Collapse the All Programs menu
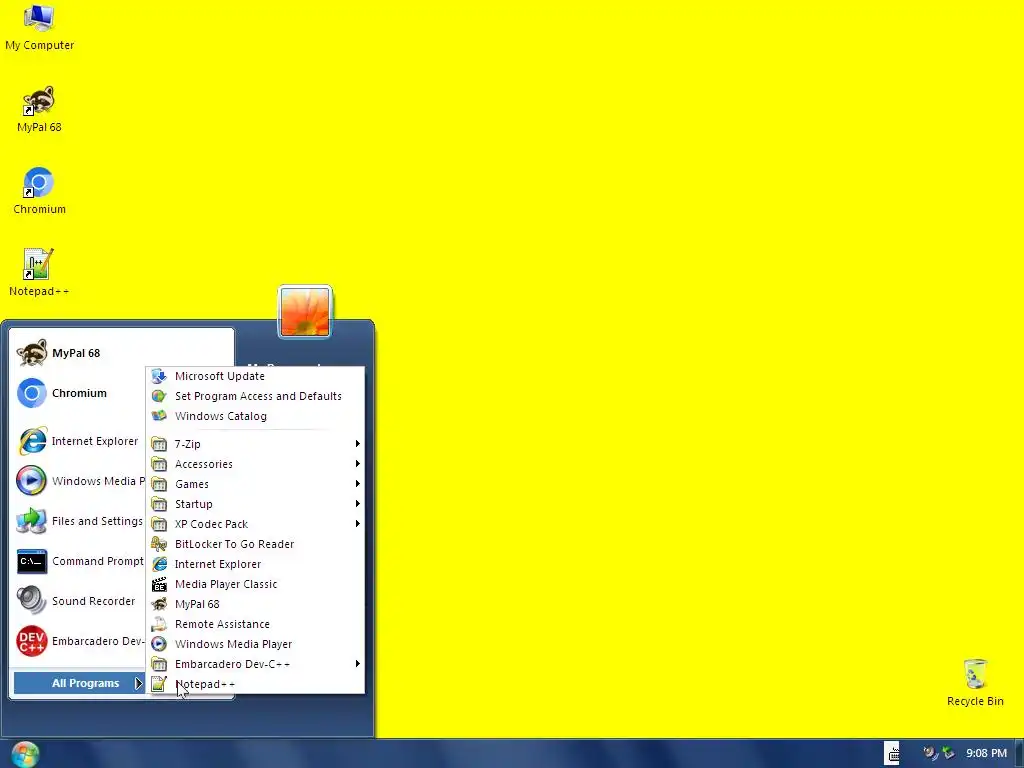This screenshot has width=1024, height=768. [79, 683]
